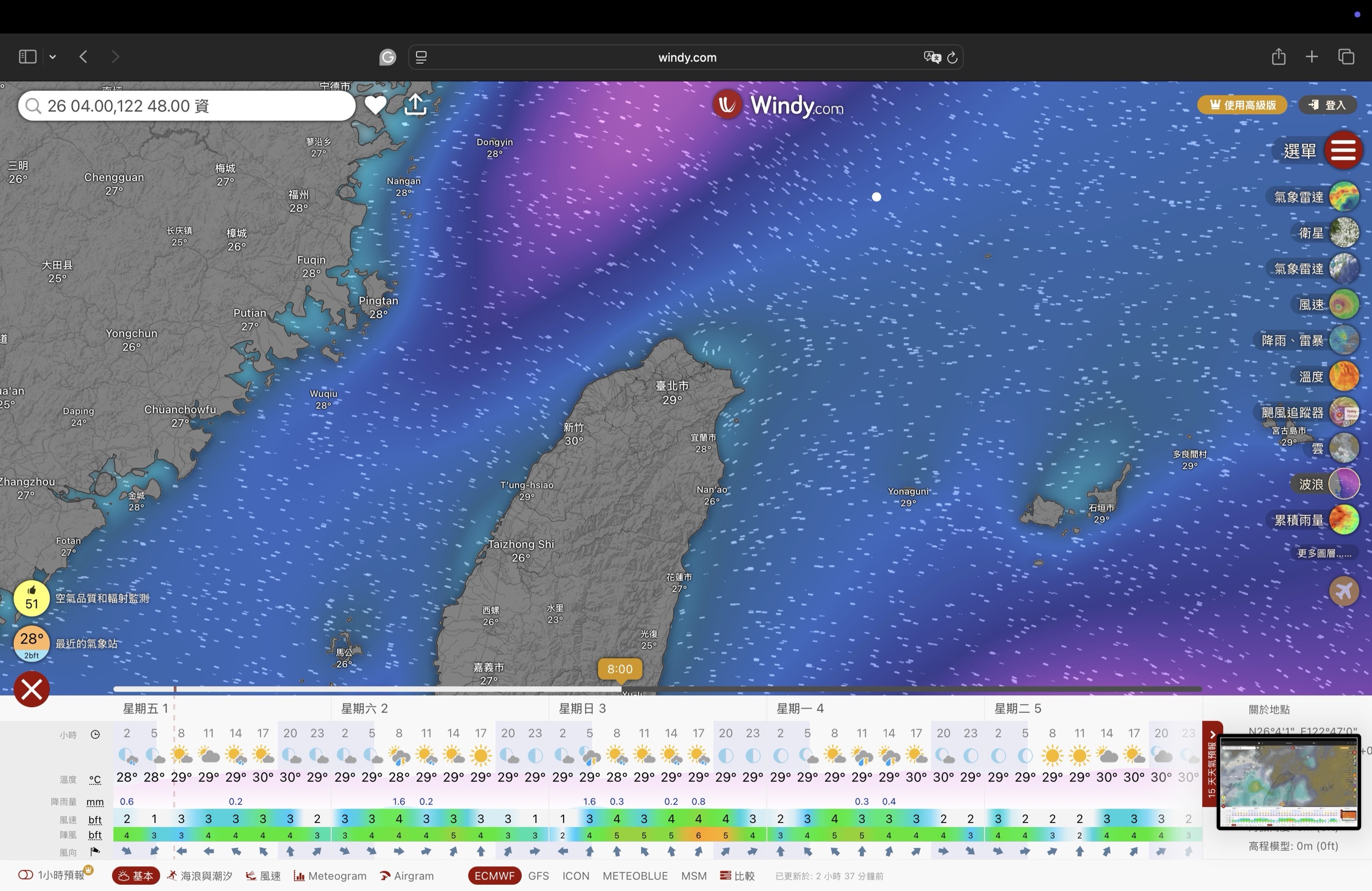
Task: Open the typhoon tracker layer
Action: (1344, 413)
